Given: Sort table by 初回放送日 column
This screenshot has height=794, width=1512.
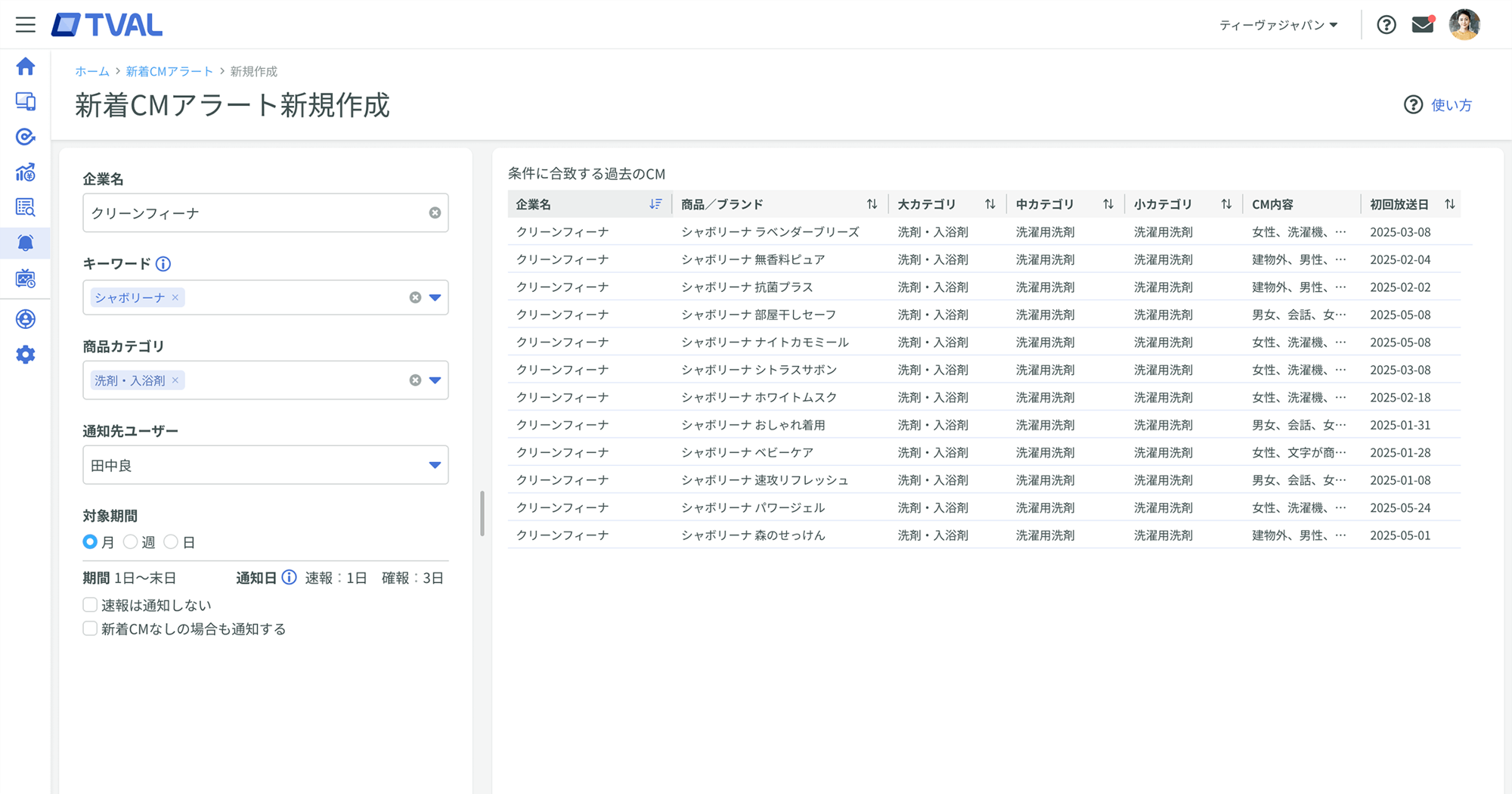Looking at the screenshot, I should (1449, 204).
